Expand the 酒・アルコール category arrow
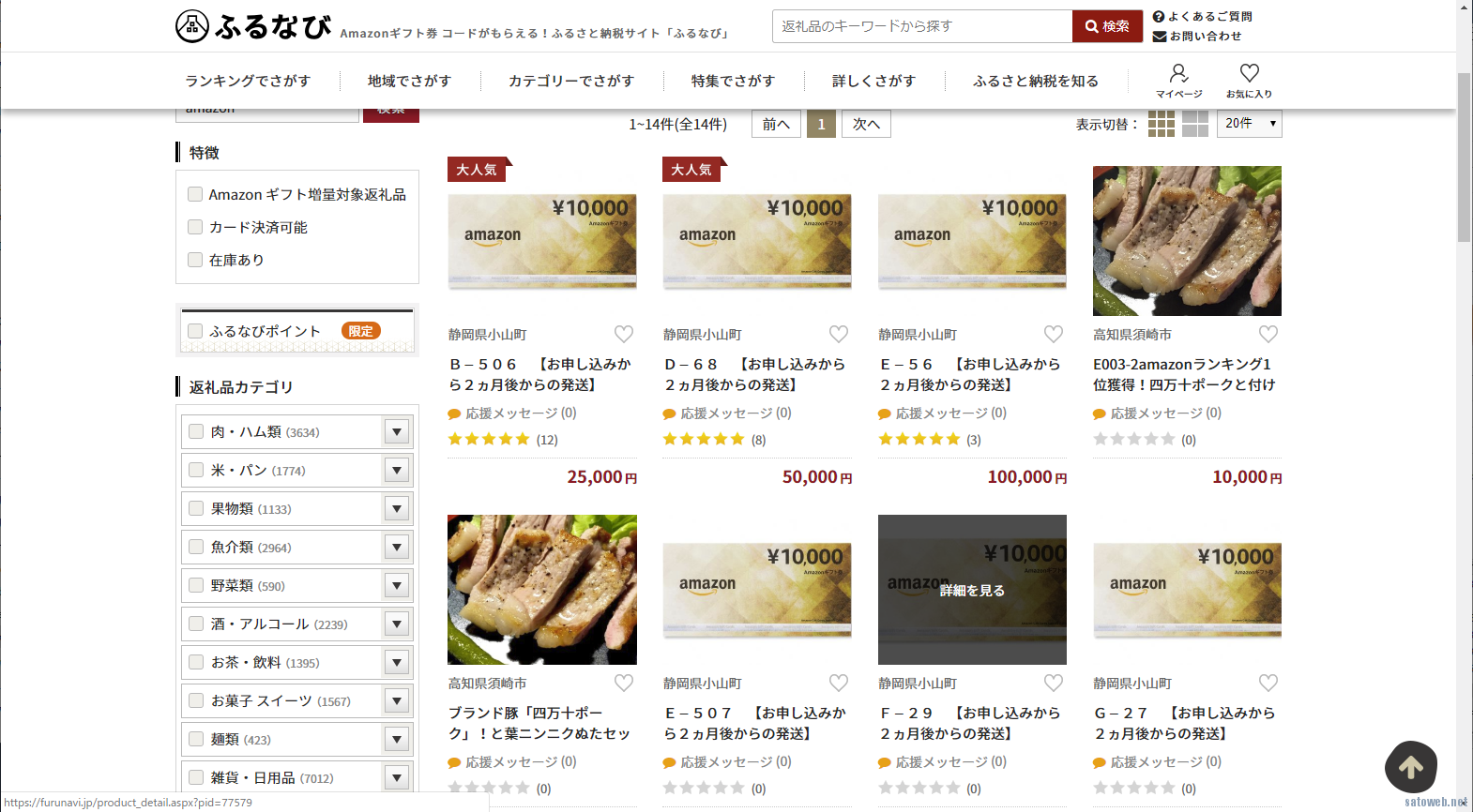This screenshot has height=812, width=1473. 397,624
